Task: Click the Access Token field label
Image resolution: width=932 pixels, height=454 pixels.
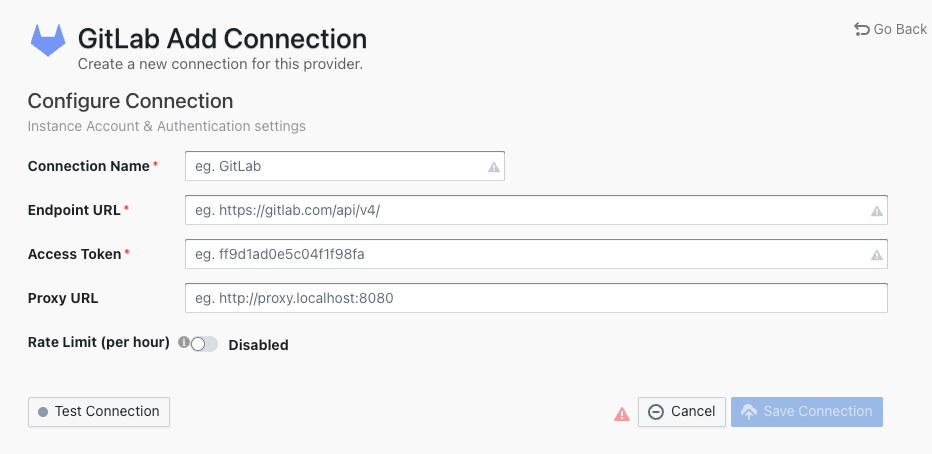Action: click(74, 254)
